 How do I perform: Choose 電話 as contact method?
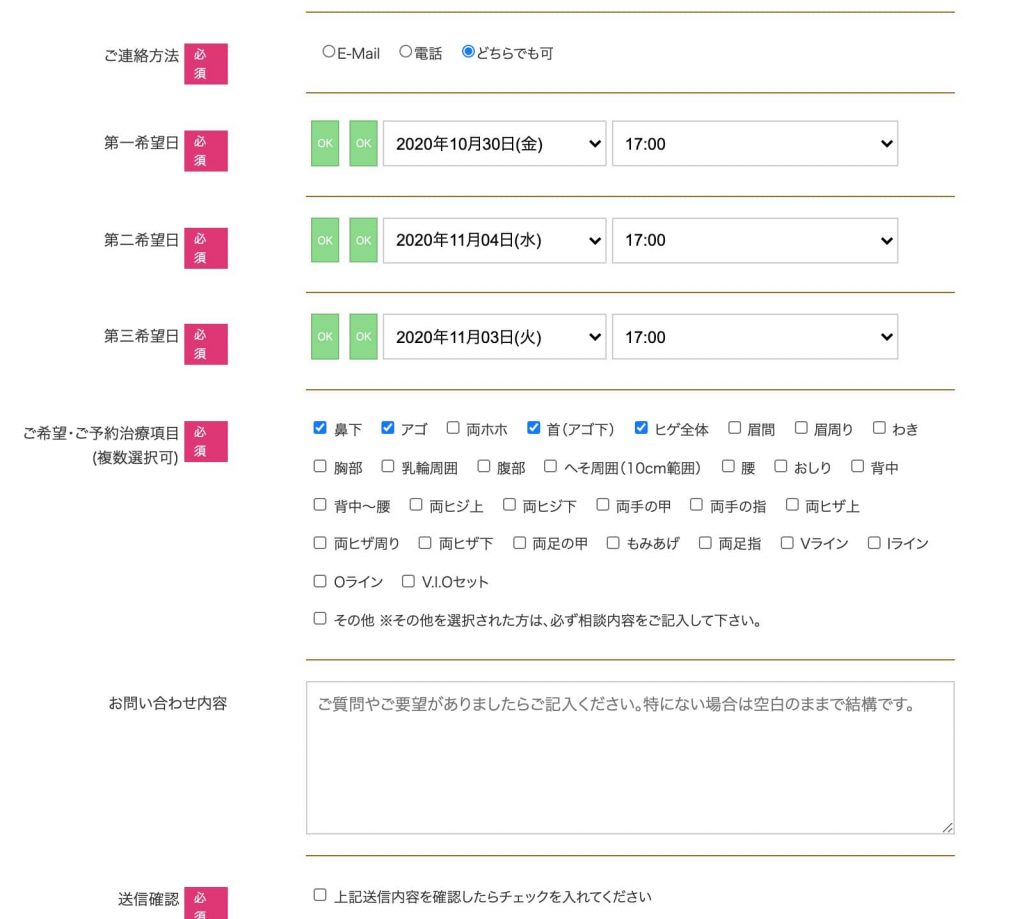coord(405,53)
